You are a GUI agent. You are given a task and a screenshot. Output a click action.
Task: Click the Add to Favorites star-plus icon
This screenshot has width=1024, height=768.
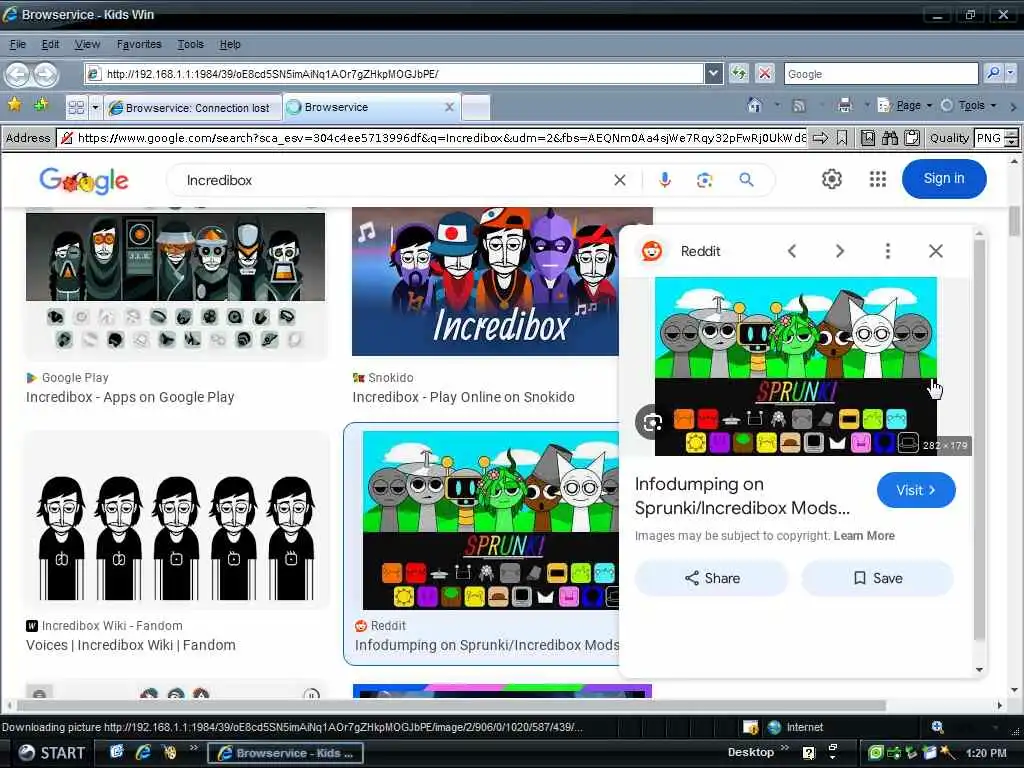(41, 104)
